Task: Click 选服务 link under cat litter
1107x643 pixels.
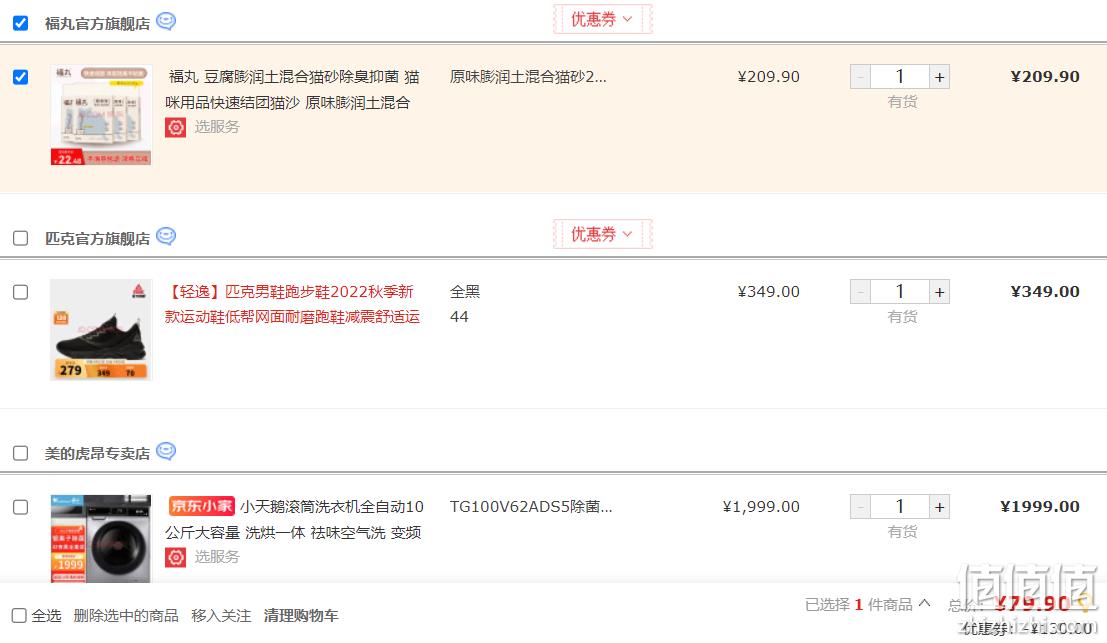Action: [217, 127]
